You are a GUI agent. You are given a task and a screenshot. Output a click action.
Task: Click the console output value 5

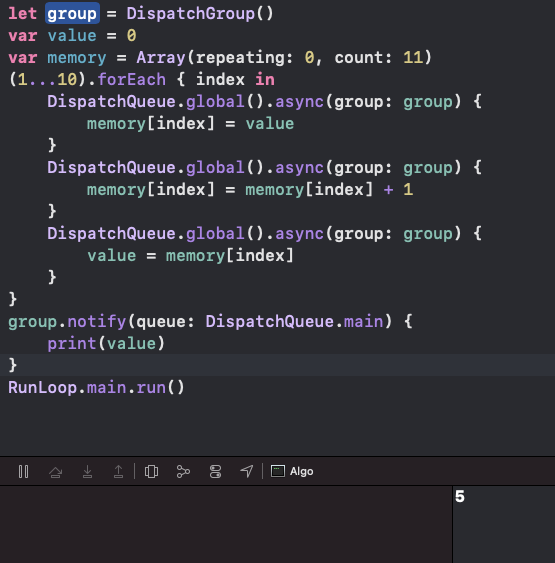(460, 497)
